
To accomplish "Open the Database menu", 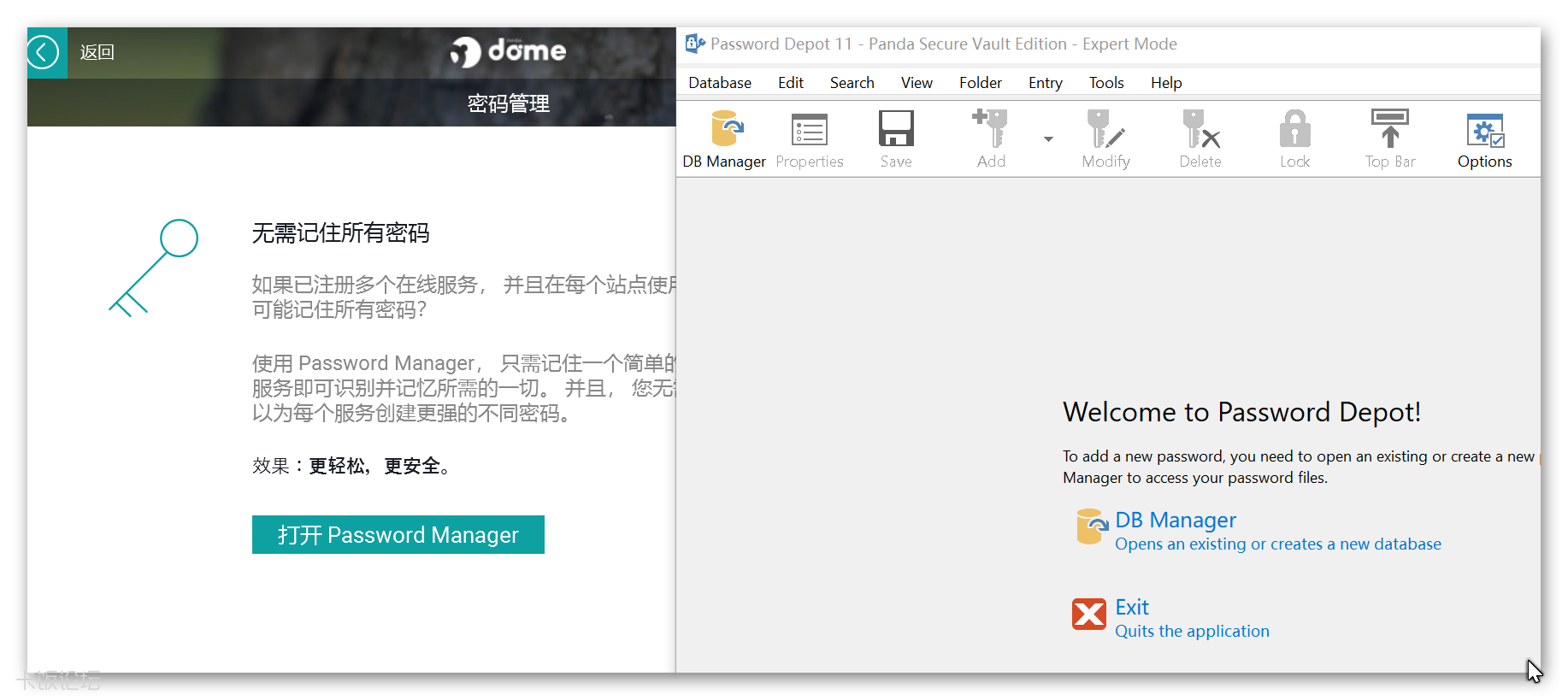I will [720, 83].
